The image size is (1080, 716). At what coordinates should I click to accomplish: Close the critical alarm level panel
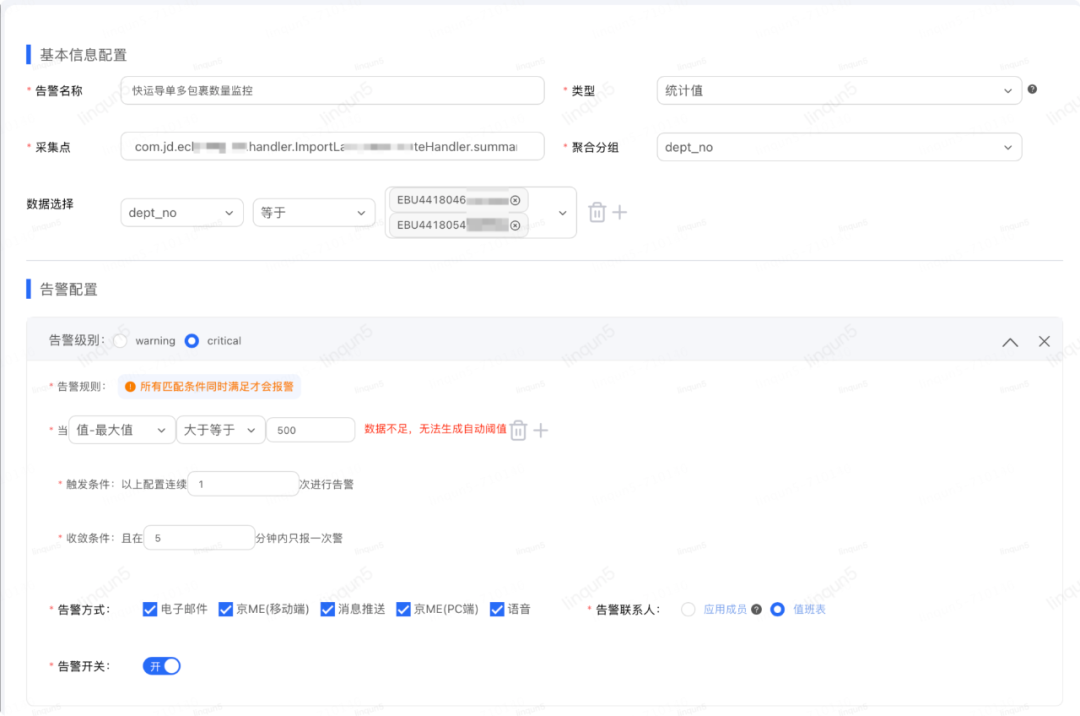[x=1044, y=341]
